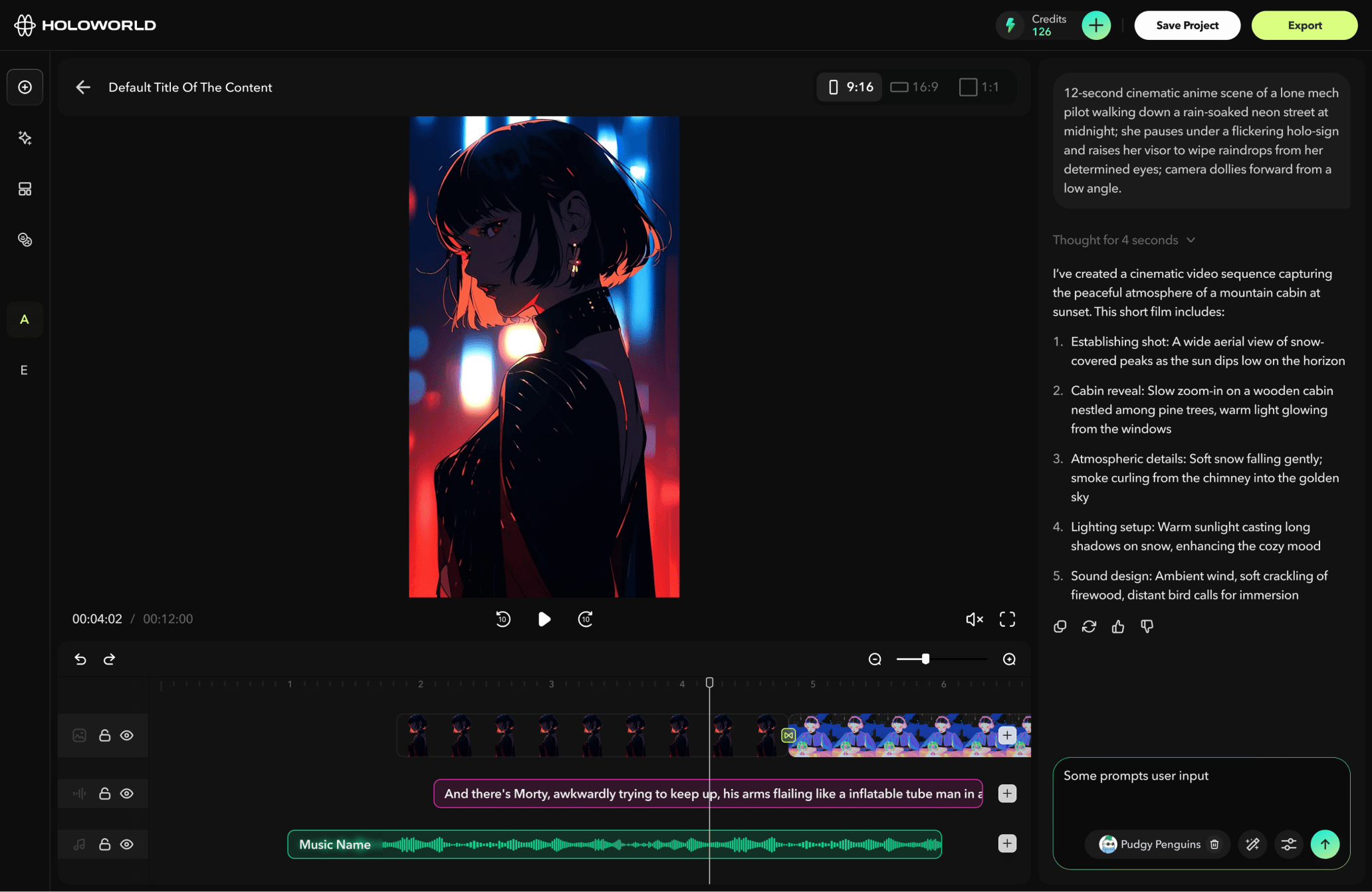Image resolution: width=1372 pixels, height=892 pixels.
Task: Switch to 16:9 aspect ratio
Action: 914,87
